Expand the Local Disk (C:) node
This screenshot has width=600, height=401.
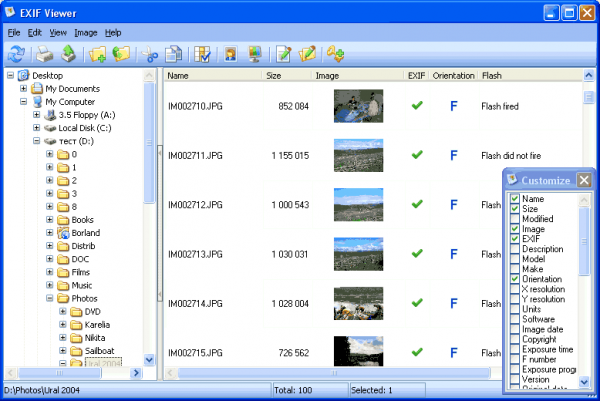37,128
